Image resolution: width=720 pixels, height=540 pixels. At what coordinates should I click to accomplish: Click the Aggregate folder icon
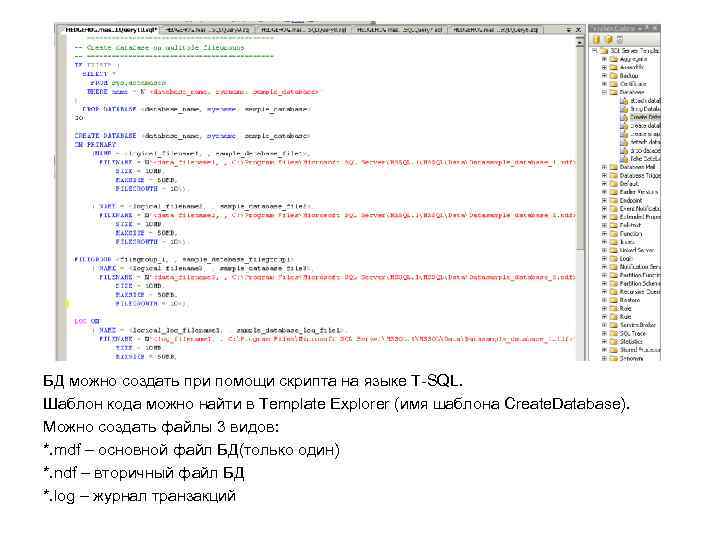(x=613, y=59)
